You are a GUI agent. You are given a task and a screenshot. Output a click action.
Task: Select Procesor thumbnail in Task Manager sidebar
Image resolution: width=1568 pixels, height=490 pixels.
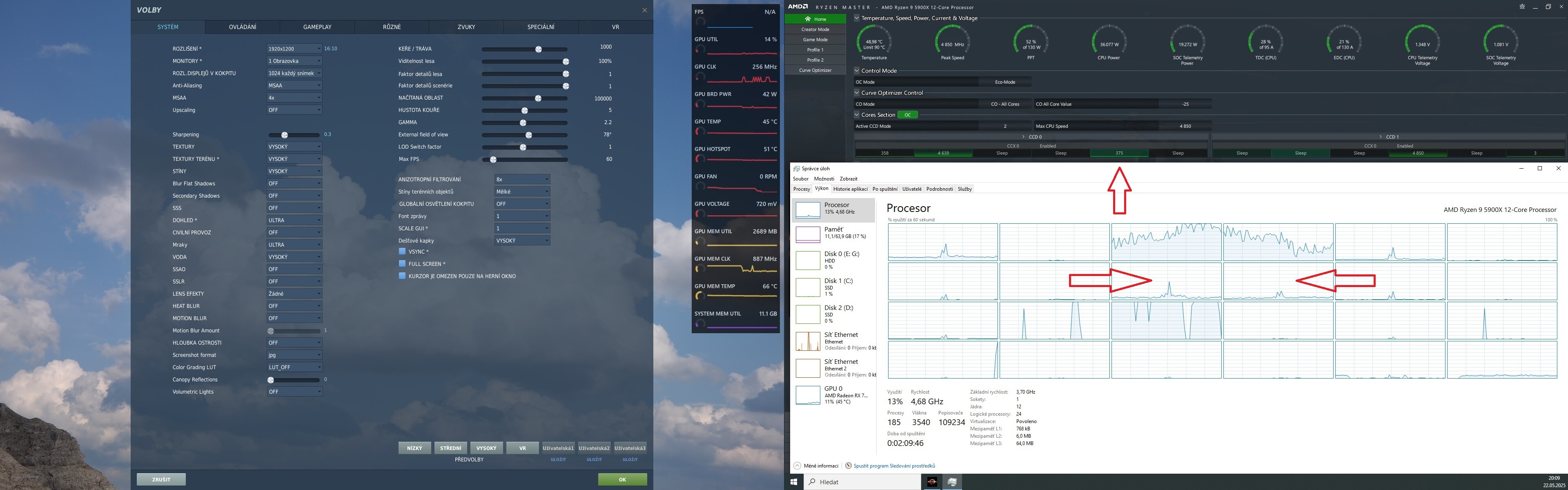pyautogui.click(x=808, y=209)
